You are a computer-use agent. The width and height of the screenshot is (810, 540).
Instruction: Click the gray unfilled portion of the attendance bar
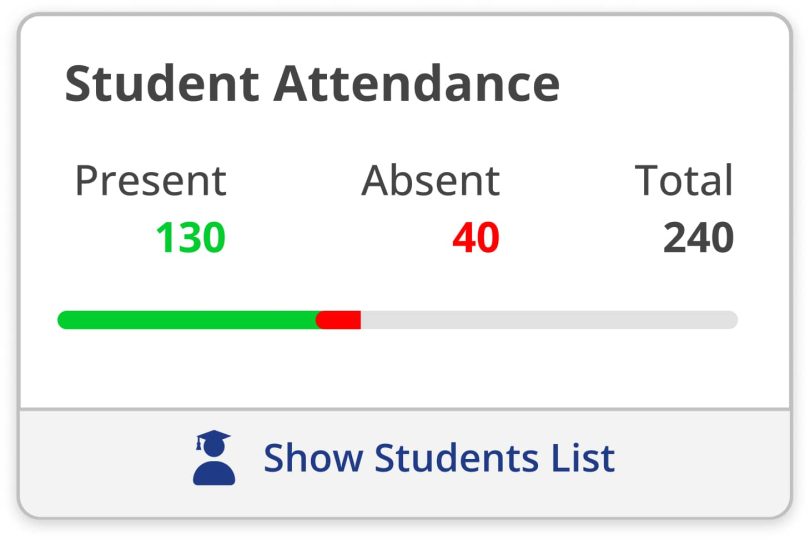click(x=548, y=320)
